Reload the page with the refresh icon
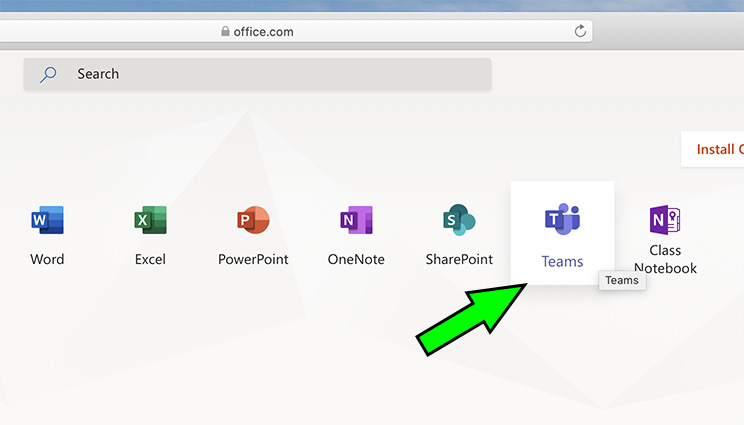Image resolution: width=744 pixels, height=425 pixels. [580, 31]
